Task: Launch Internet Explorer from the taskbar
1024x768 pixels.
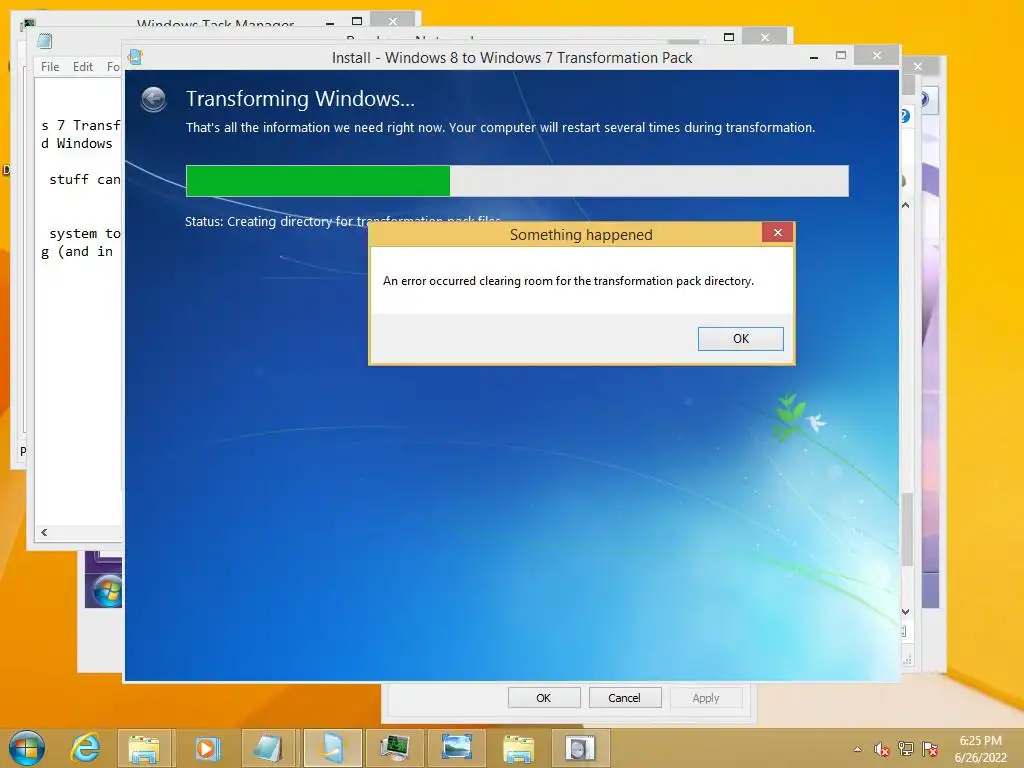Action: tap(86, 748)
